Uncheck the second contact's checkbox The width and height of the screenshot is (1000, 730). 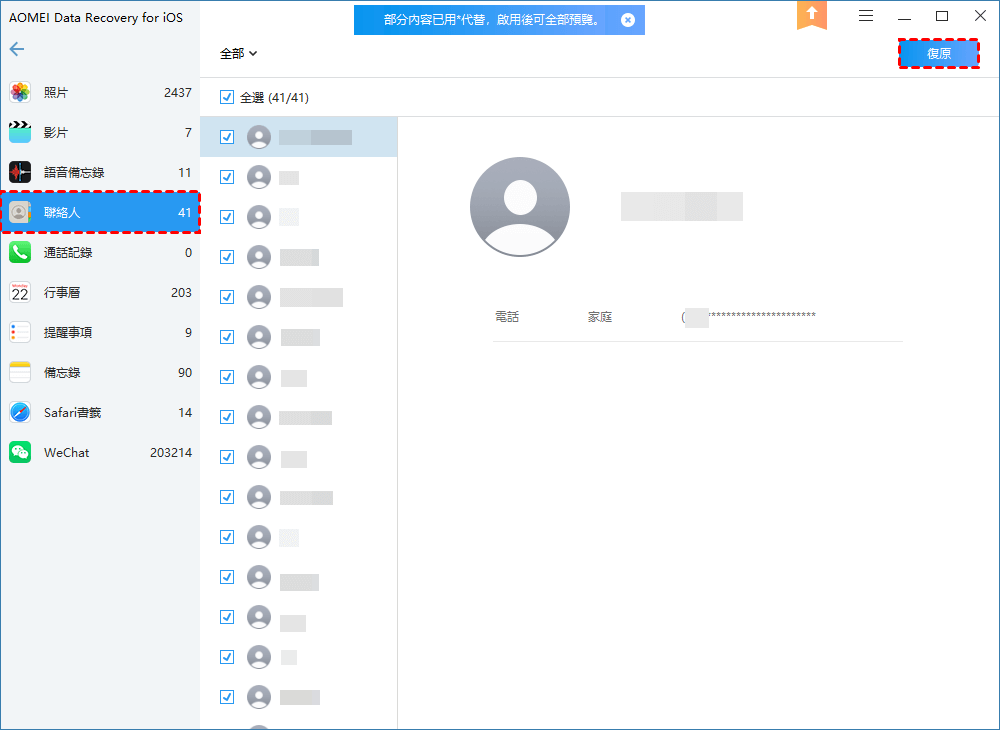pos(227,177)
